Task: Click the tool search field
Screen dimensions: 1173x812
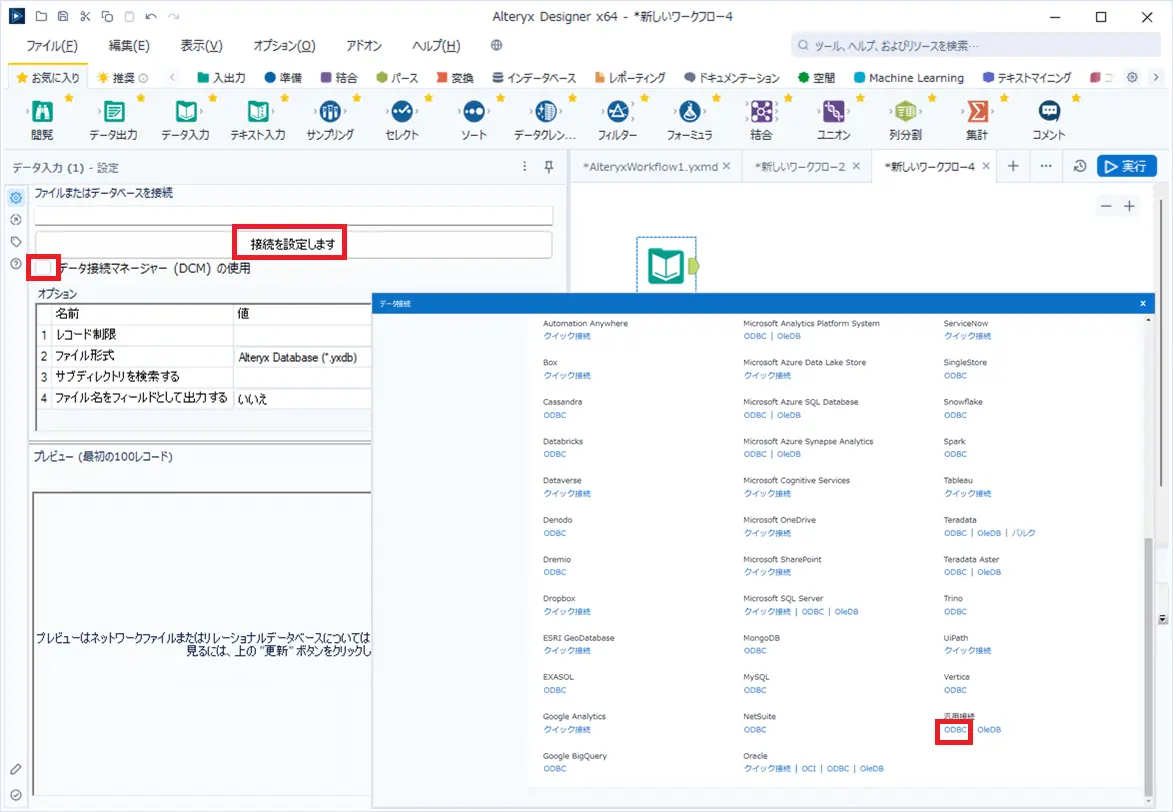Action: click(x=976, y=46)
